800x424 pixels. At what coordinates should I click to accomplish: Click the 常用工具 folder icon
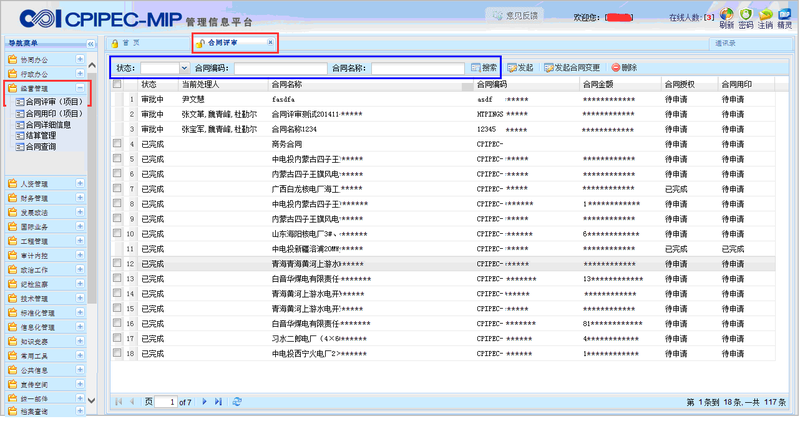[x=13, y=355]
